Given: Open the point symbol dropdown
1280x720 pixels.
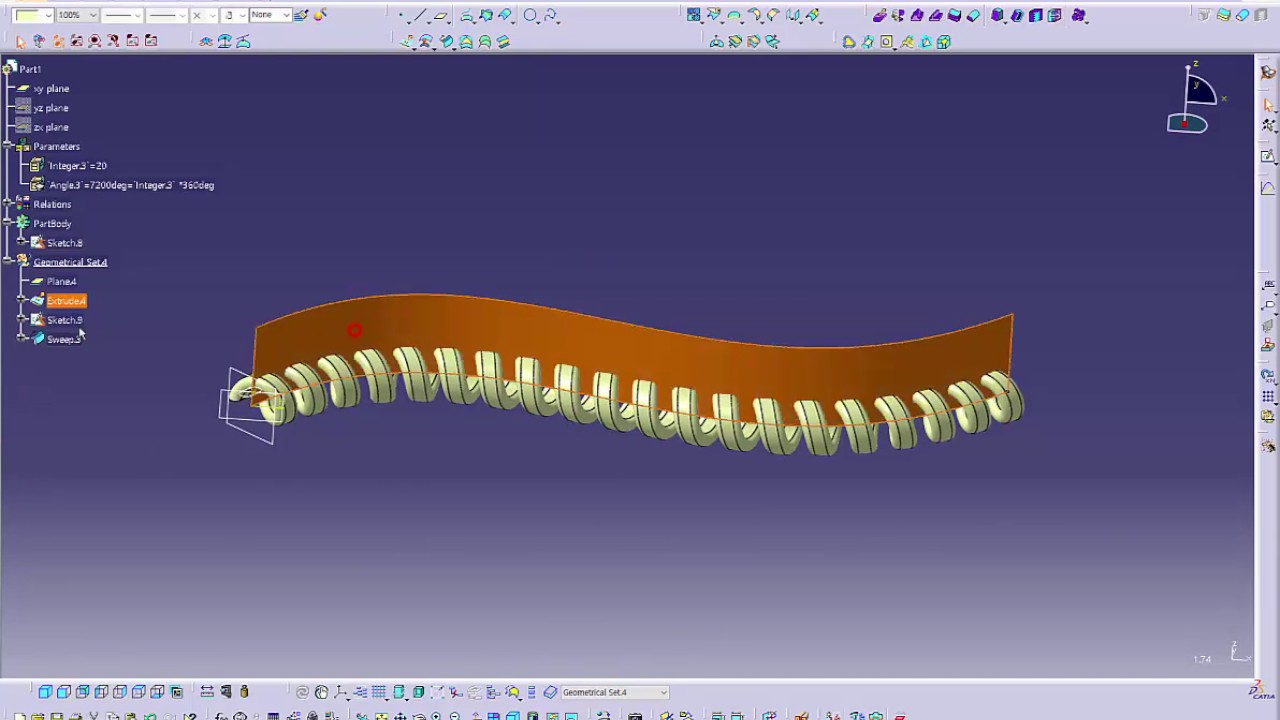Looking at the screenshot, I should pyautogui.click(x=203, y=15).
